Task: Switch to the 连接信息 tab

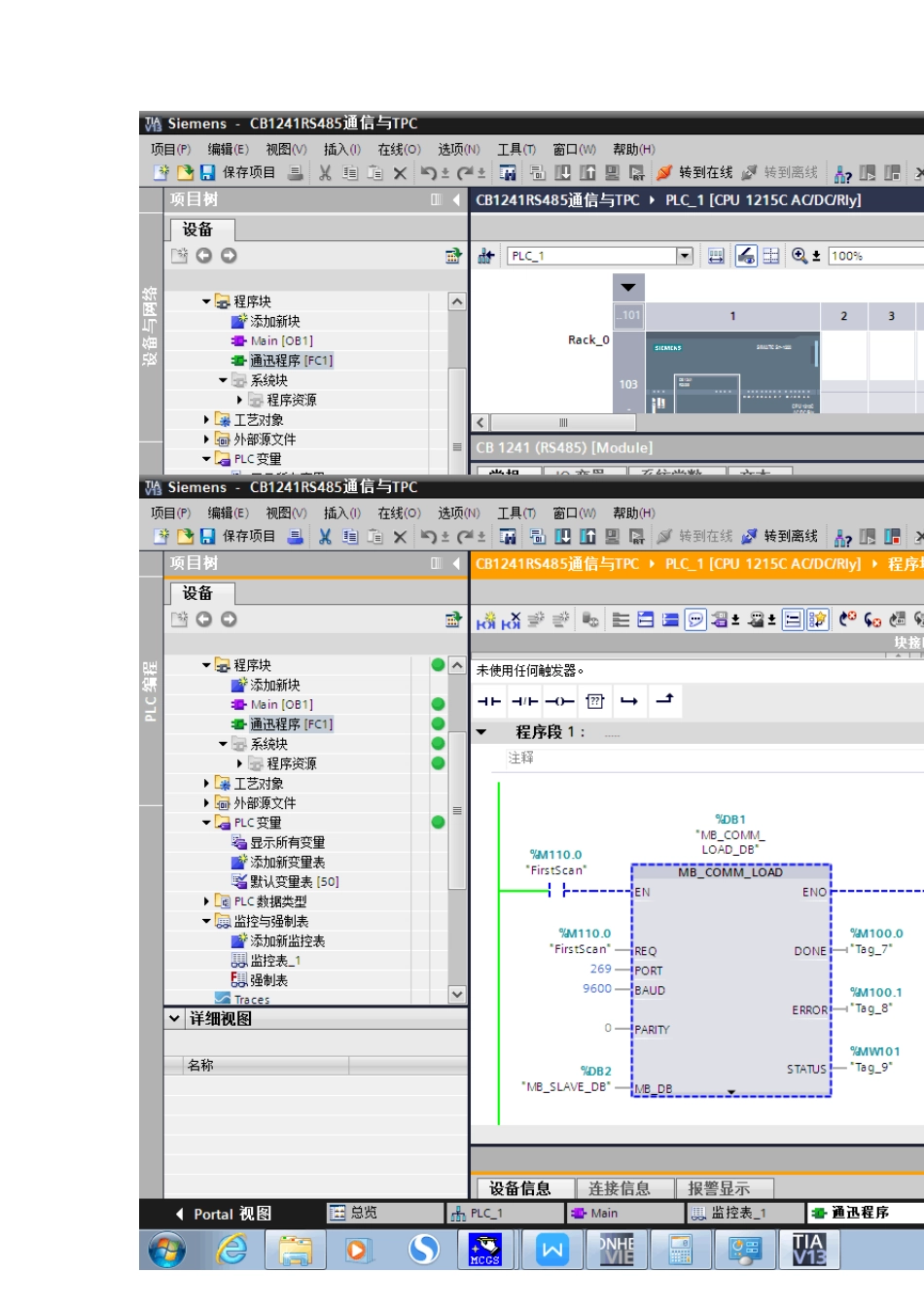Action: click(x=619, y=1188)
